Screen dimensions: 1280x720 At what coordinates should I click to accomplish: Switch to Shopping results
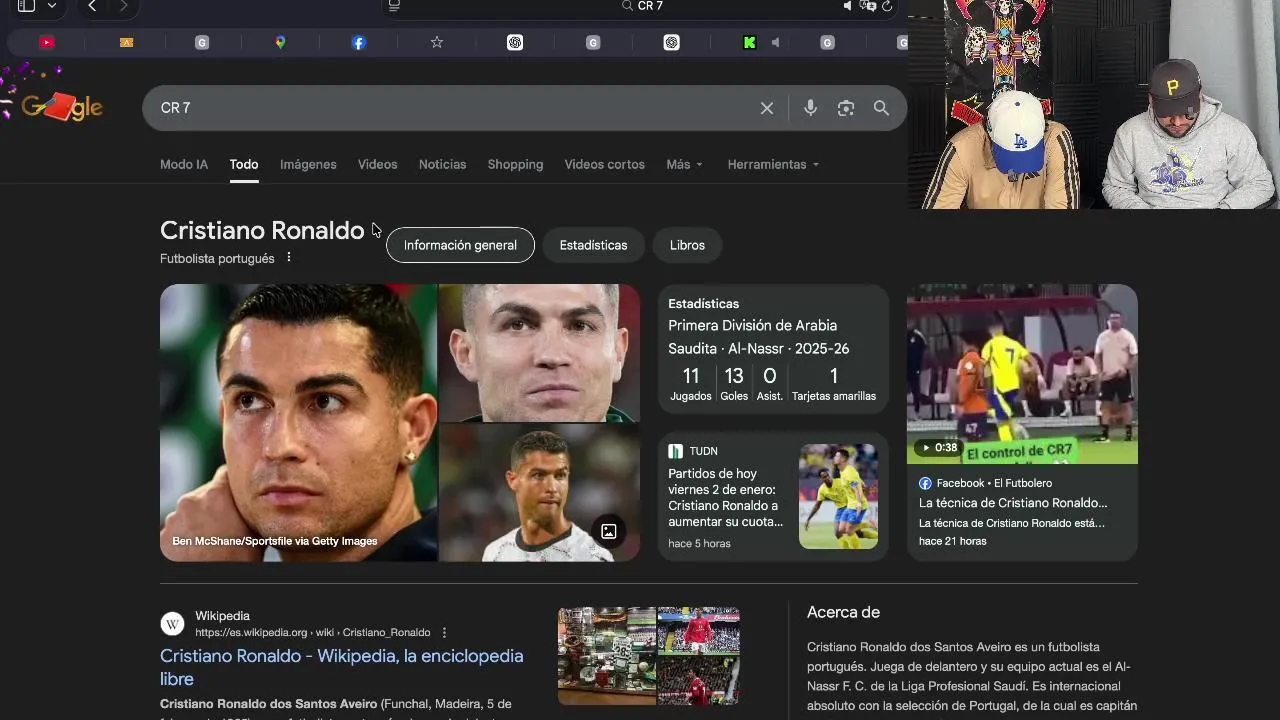click(515, 164)
